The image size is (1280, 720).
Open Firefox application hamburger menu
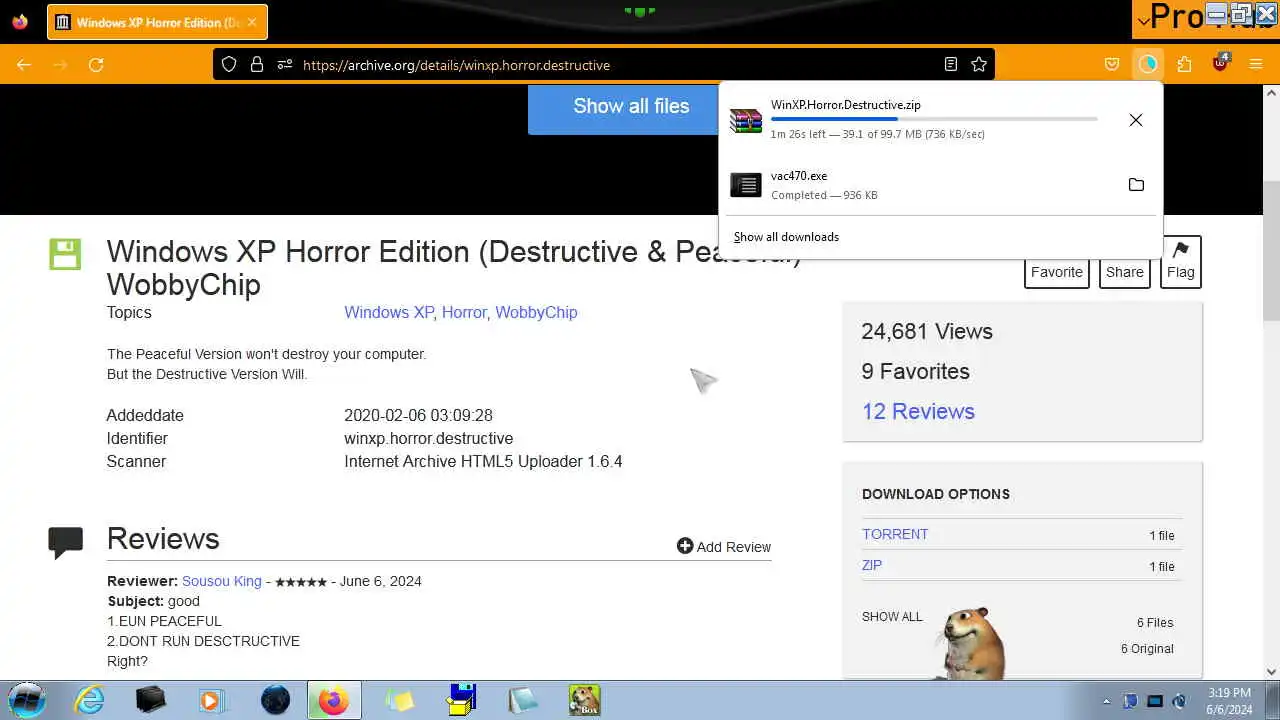click(x=1256, y=65)
